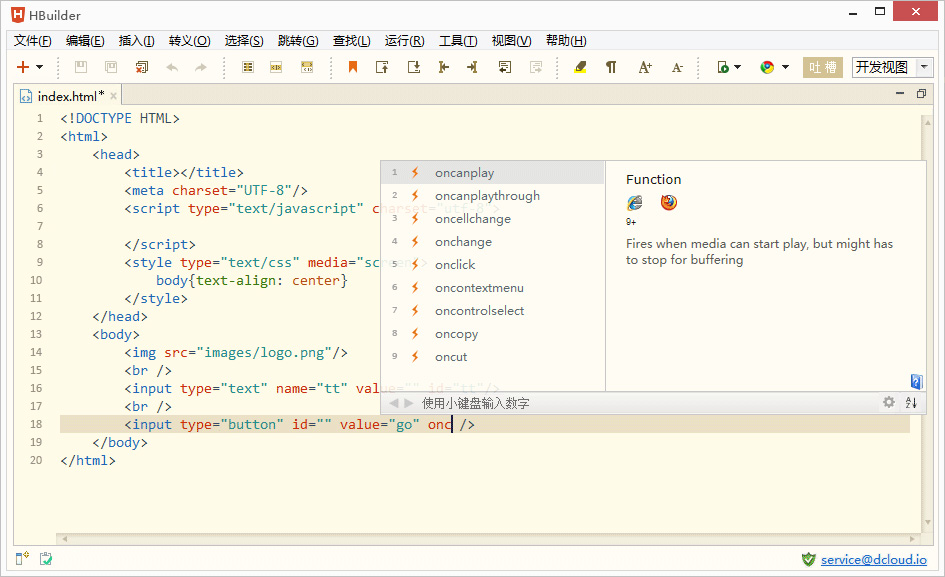Select the onclick suggestion from autocomplete list
The image size is (945, 577).
(x=455, y=265)
